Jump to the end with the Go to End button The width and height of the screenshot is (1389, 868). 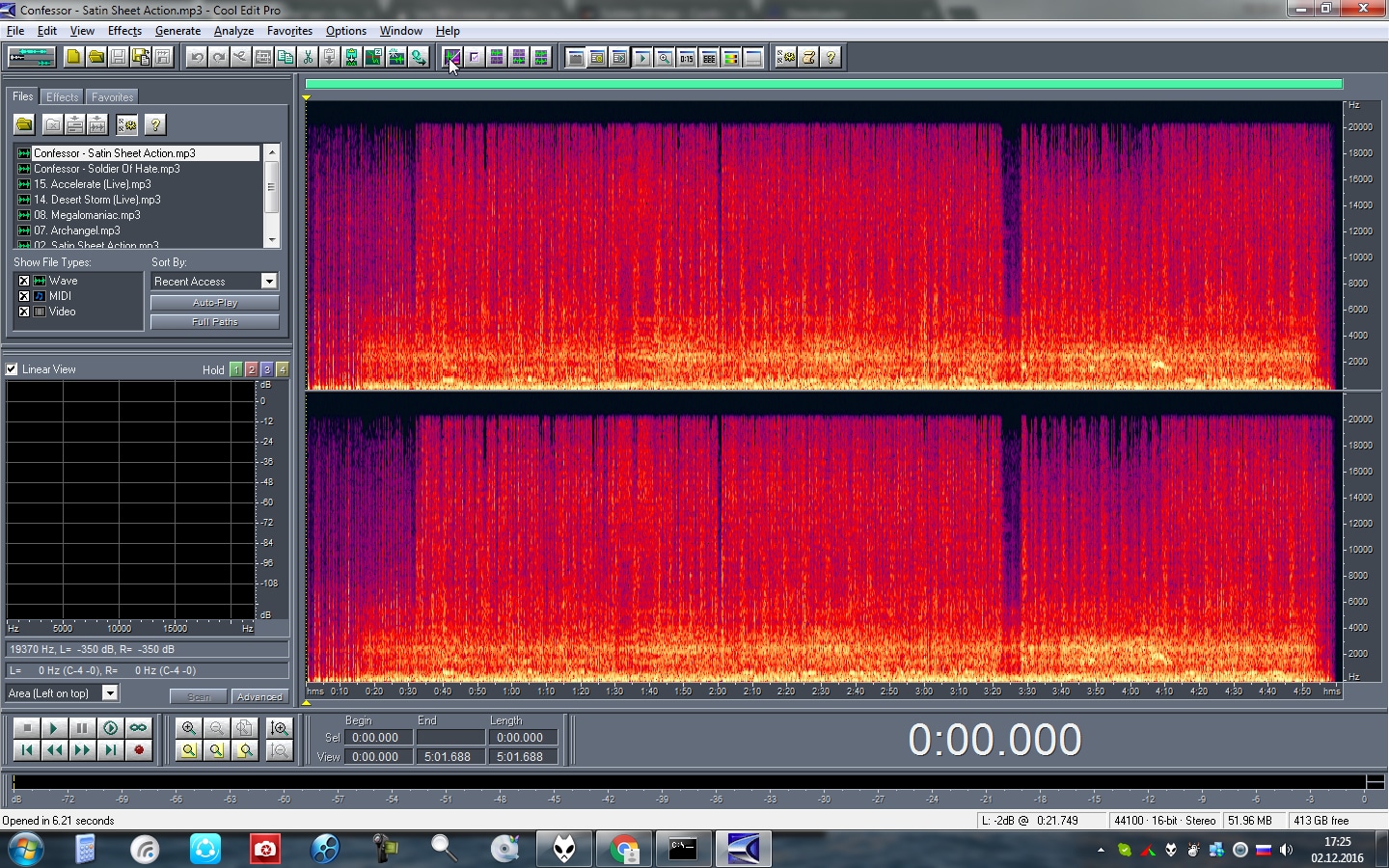click(x=110, y=749)
